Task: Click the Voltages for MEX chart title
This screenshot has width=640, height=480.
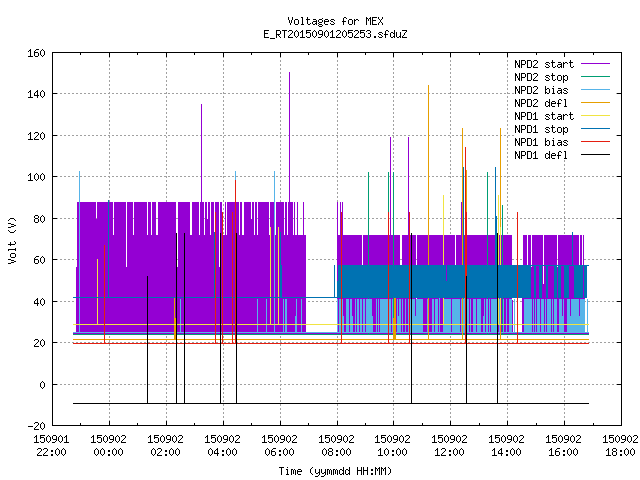Action: click(335, 21)
